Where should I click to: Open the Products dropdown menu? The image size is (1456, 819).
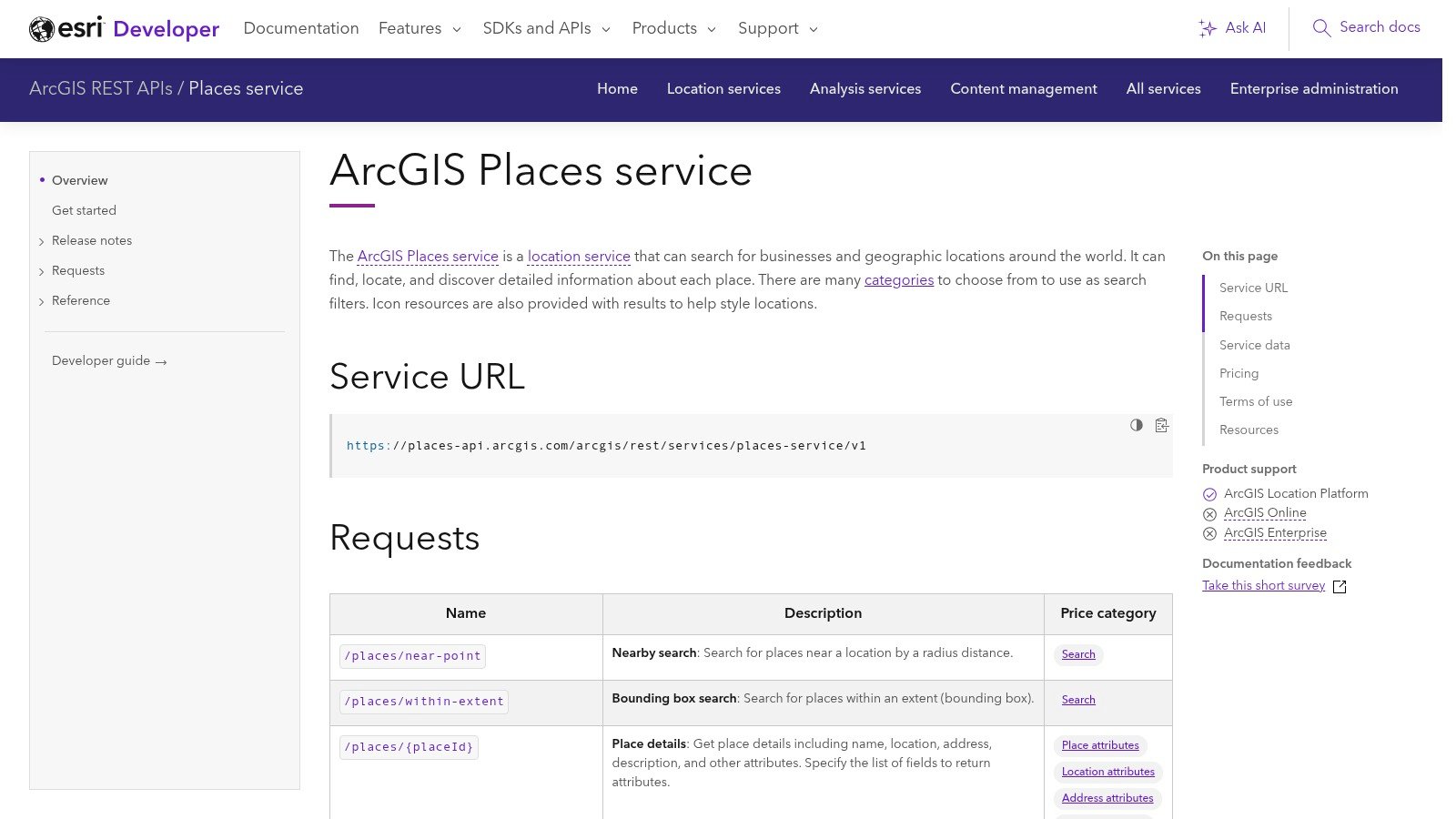[x=673, y=28]
